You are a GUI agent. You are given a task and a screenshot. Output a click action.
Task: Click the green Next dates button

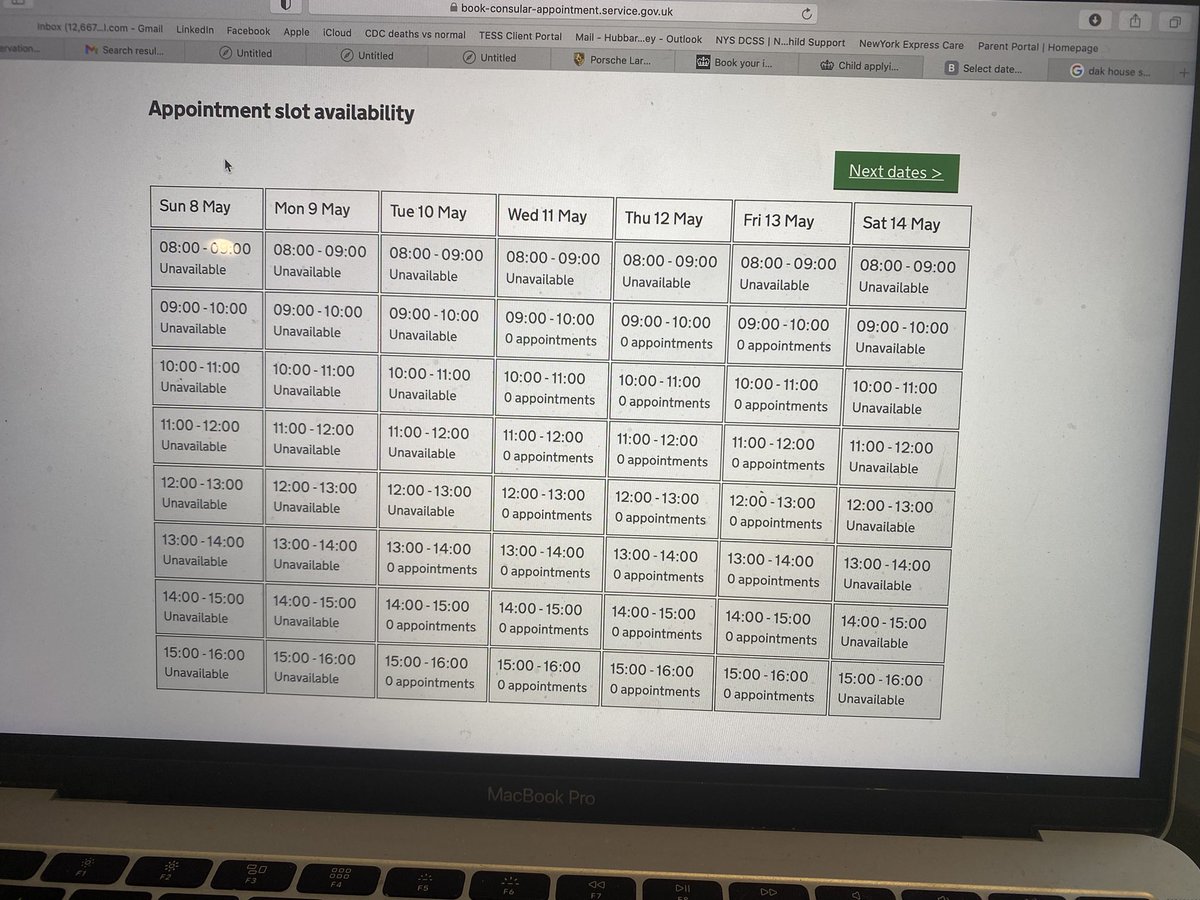[x=896, y=172]
